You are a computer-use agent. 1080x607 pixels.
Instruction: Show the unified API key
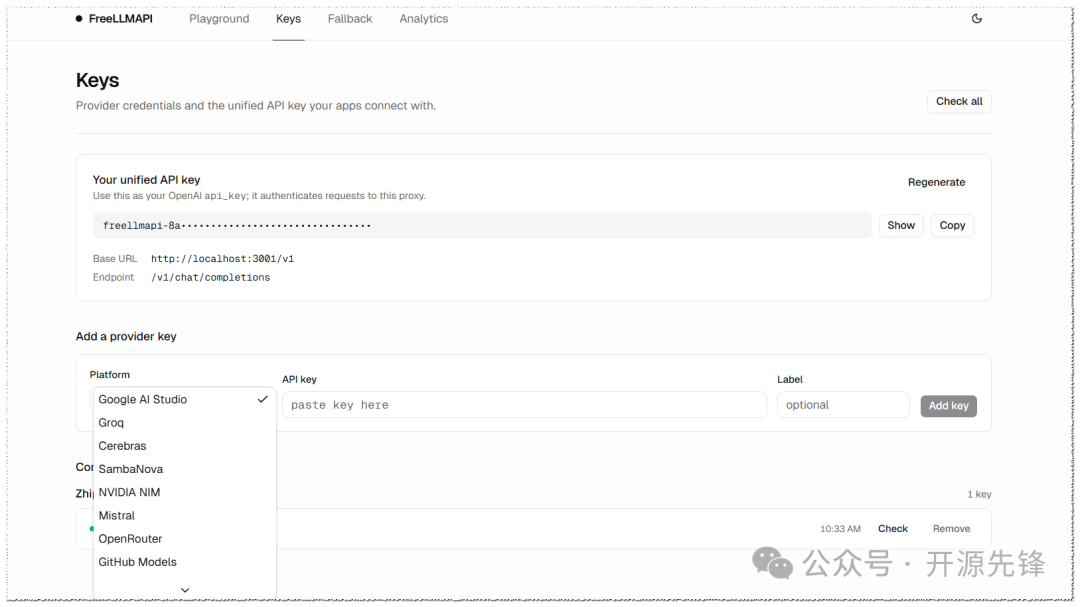click(901, 225)
